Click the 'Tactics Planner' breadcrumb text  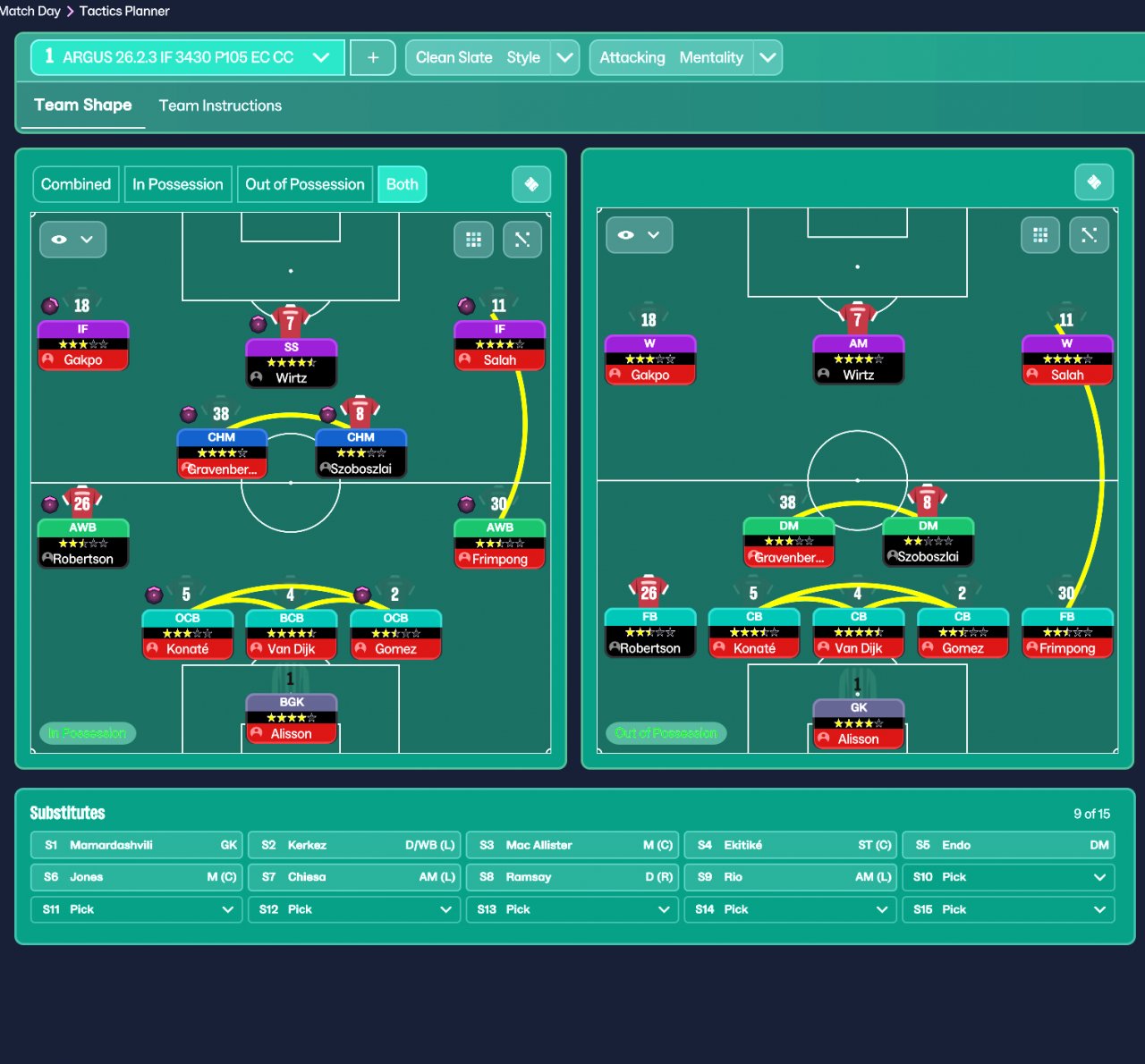coord(124,11)
